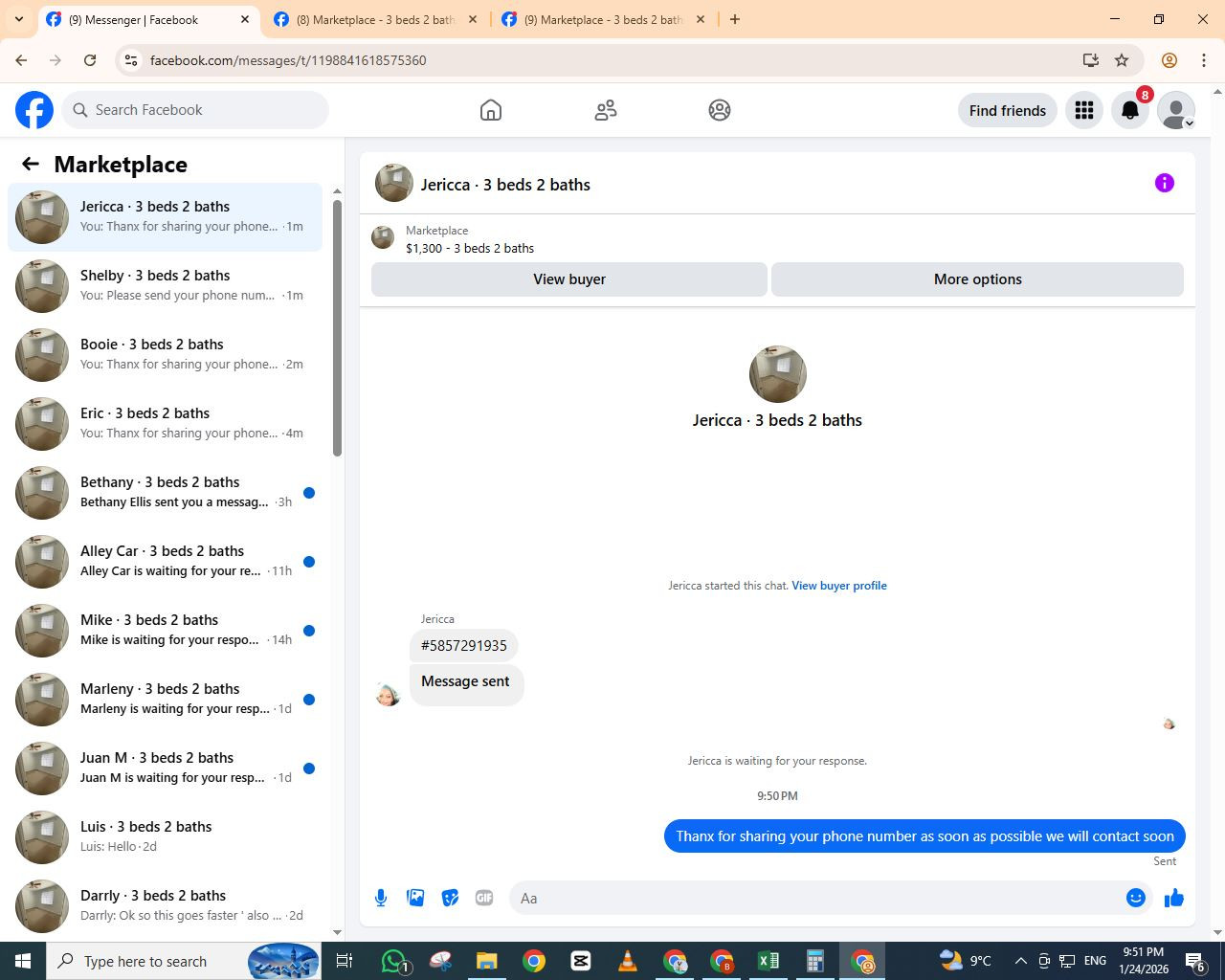Go to the Home feed icon
Image resolution: width=1225 pixels, height=980 pixels.
point(491,110)
